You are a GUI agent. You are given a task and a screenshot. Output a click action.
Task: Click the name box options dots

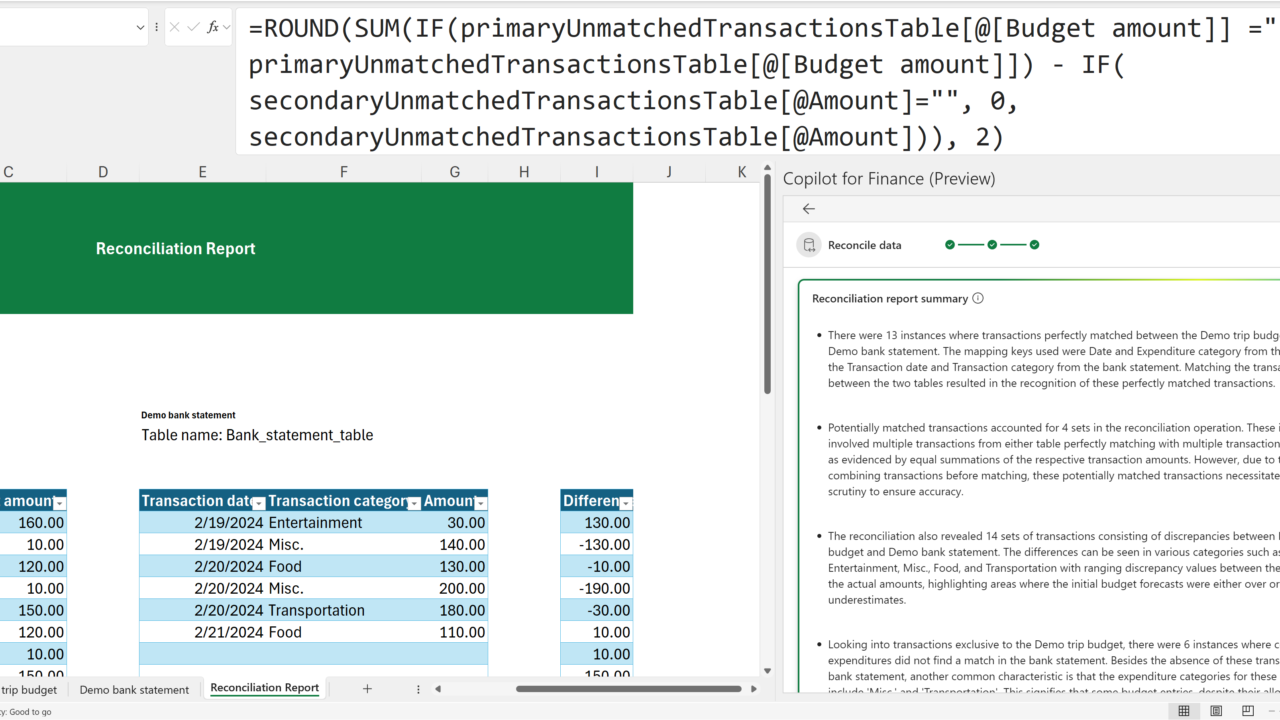point(156,27)
